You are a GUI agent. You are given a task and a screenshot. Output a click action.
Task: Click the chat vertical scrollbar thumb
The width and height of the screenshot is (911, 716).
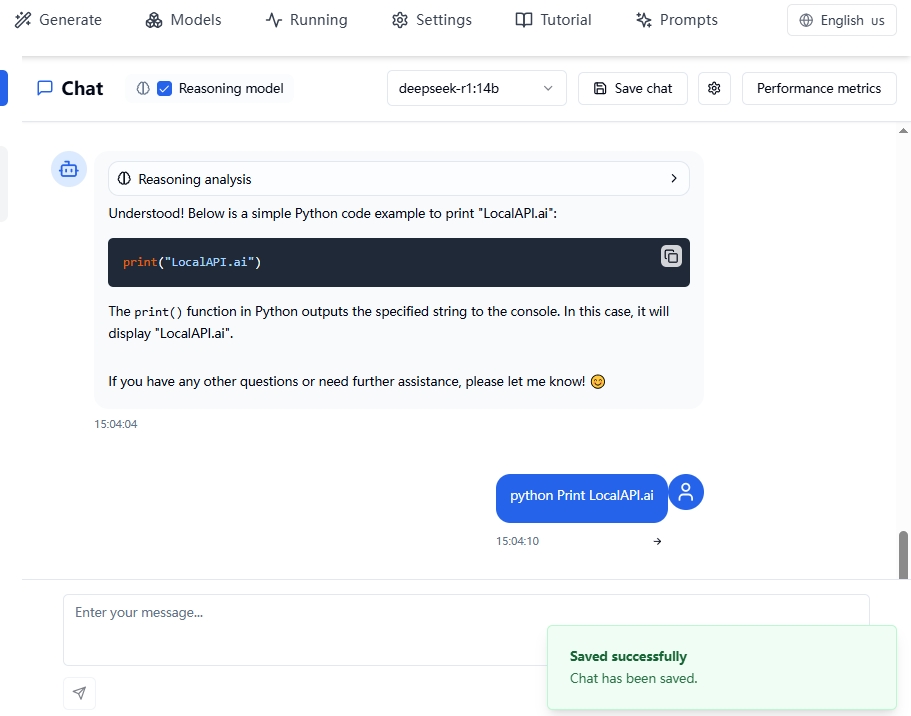click(904, 553)
